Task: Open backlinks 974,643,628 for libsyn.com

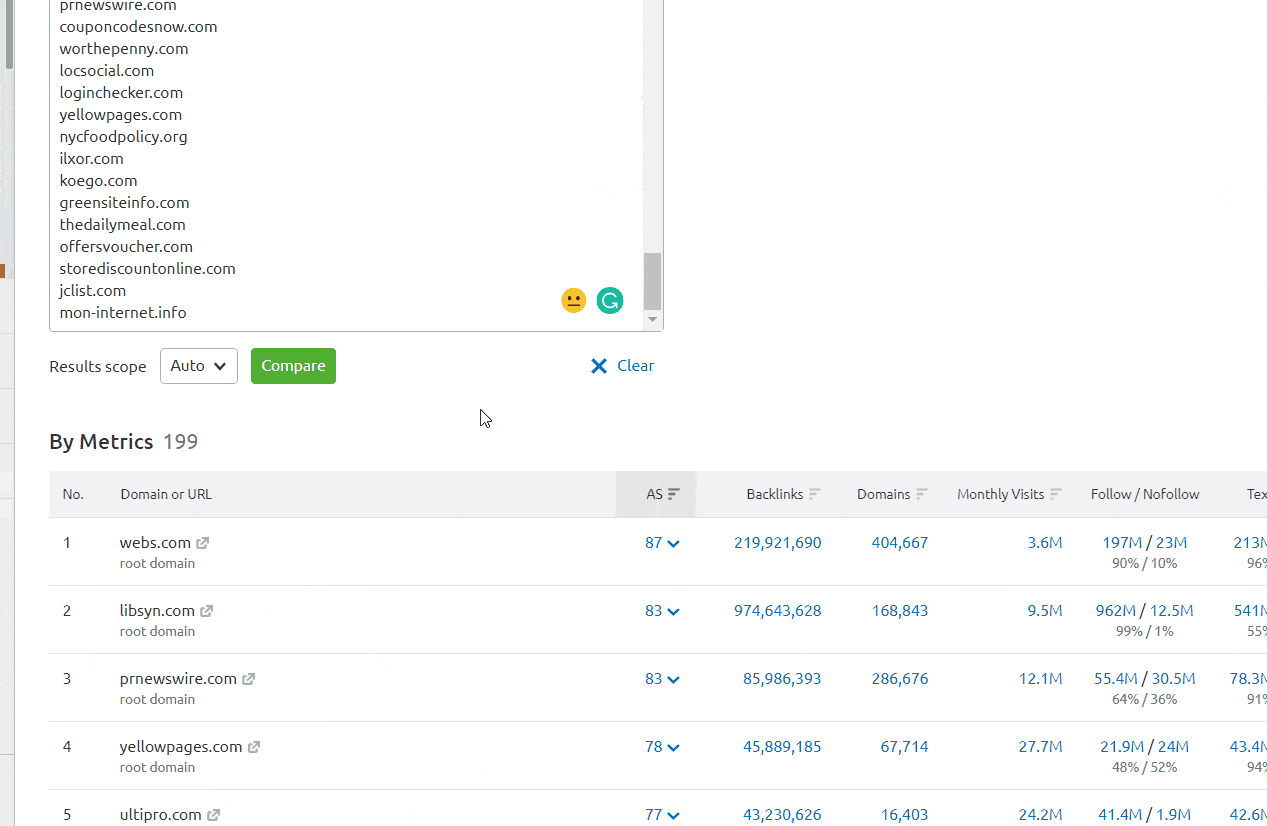Action: [x=777, y=611]
